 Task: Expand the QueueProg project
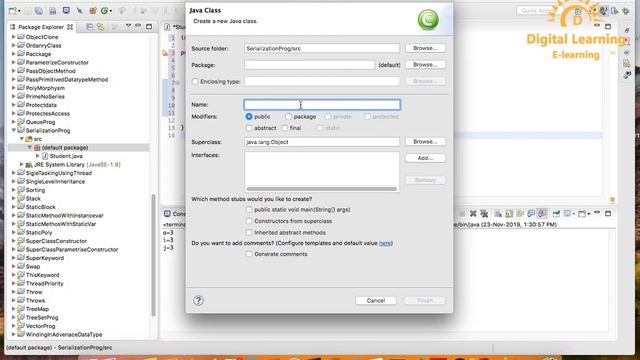(x=13, y=122)
